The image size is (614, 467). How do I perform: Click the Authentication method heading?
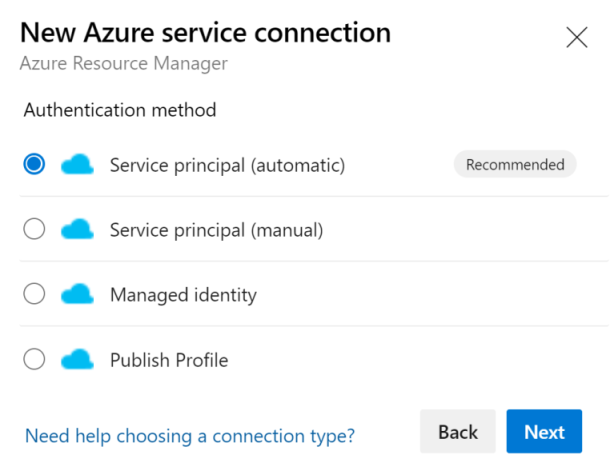pyautogui.click(x=120, y=110)
